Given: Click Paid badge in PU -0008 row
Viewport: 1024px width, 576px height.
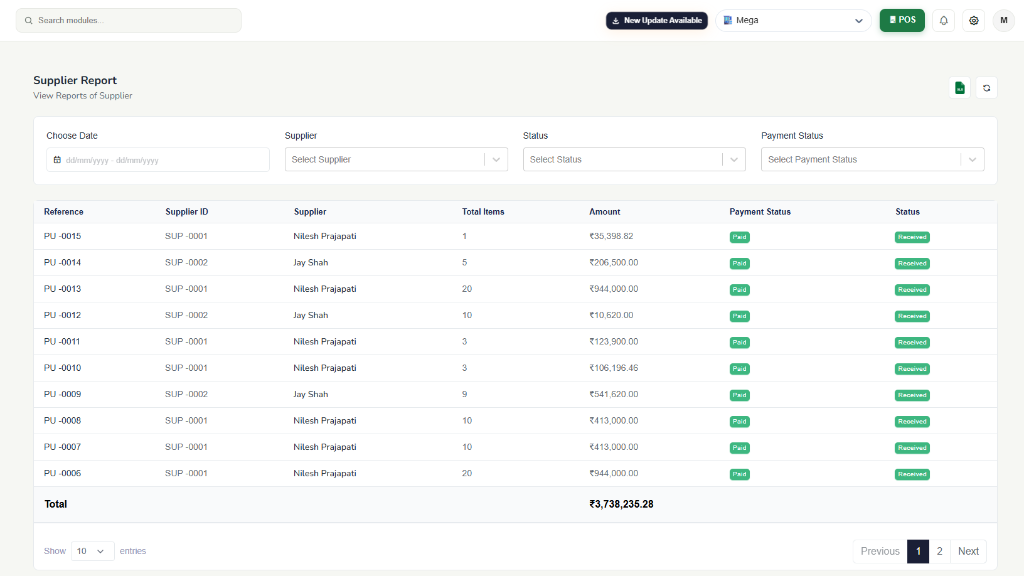Looking at the screenshot, I should 739,421.
